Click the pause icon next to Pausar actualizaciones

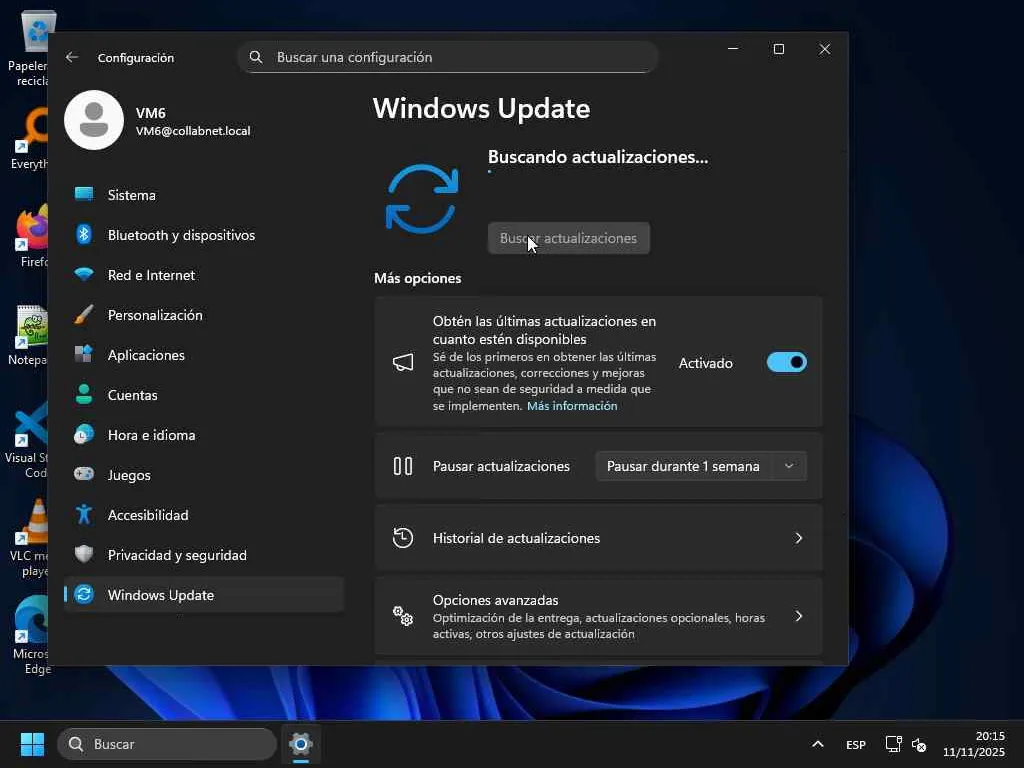click(x=403, y=466)
